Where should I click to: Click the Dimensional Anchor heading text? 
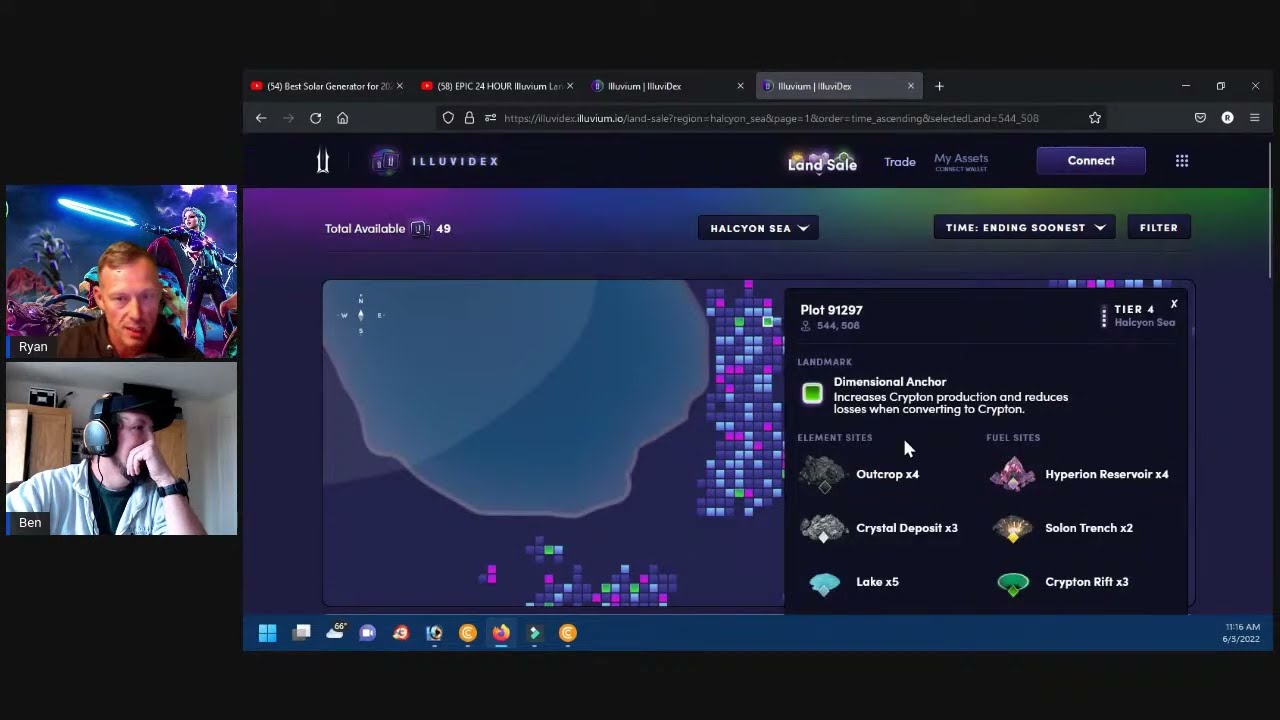pos(890,382)
